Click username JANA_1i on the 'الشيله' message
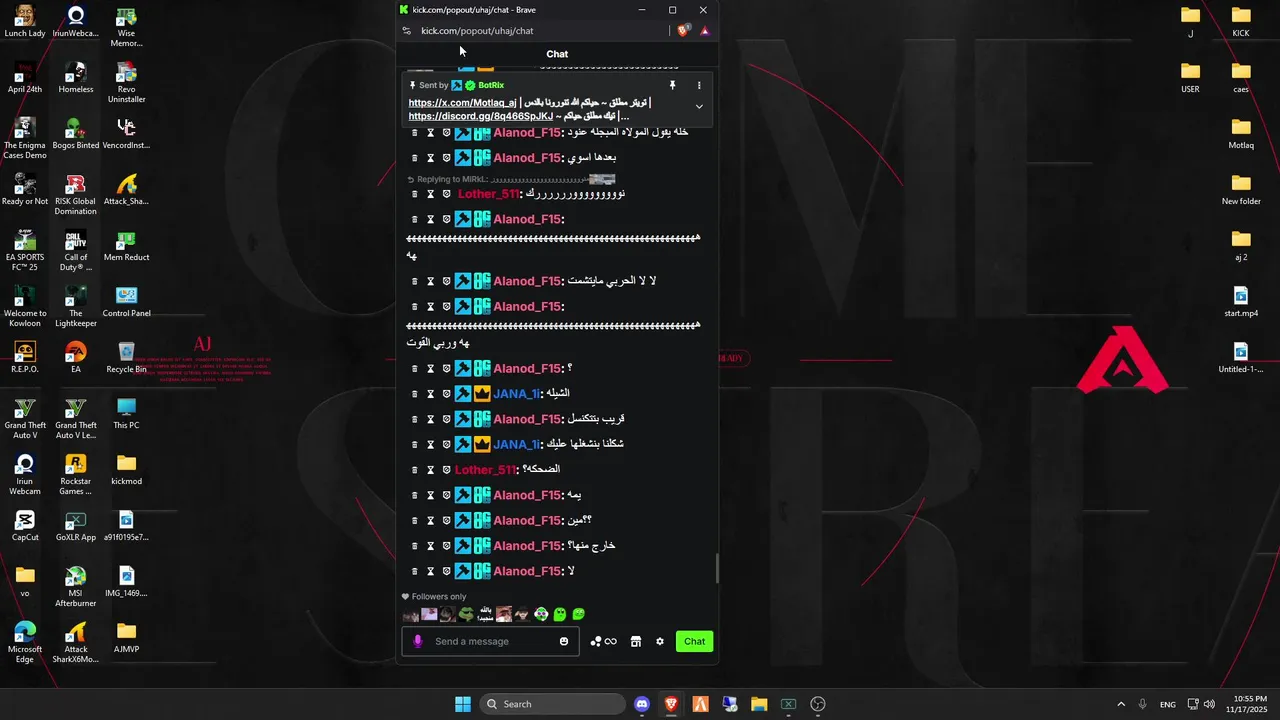Image resolution: width=1280 pixels, height=720 pixels. pos(516,394)
